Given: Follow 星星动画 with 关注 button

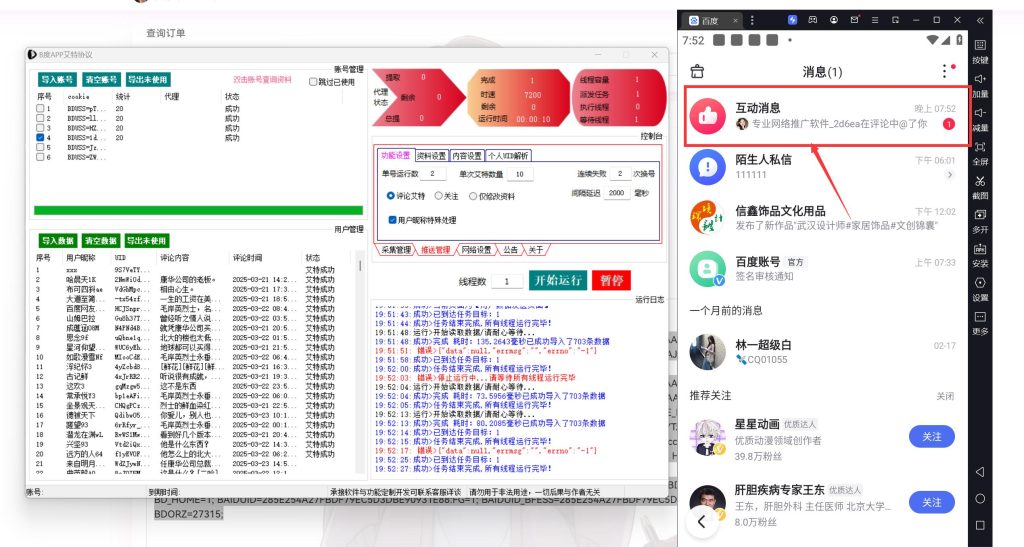Looking at the screenshot, I should coord(931,436).
